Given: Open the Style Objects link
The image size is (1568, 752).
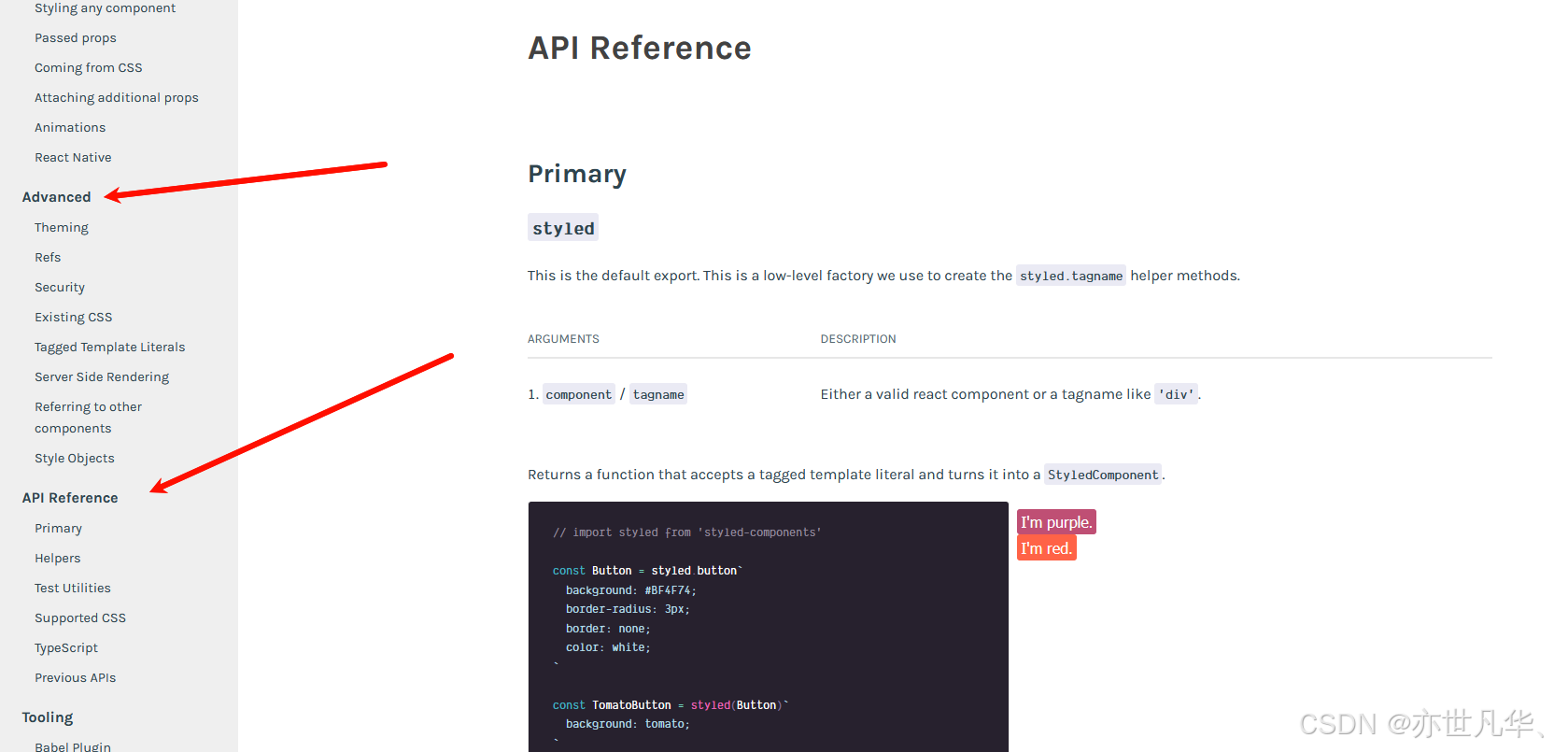Looking at the screenshot, I should point(75,459).
